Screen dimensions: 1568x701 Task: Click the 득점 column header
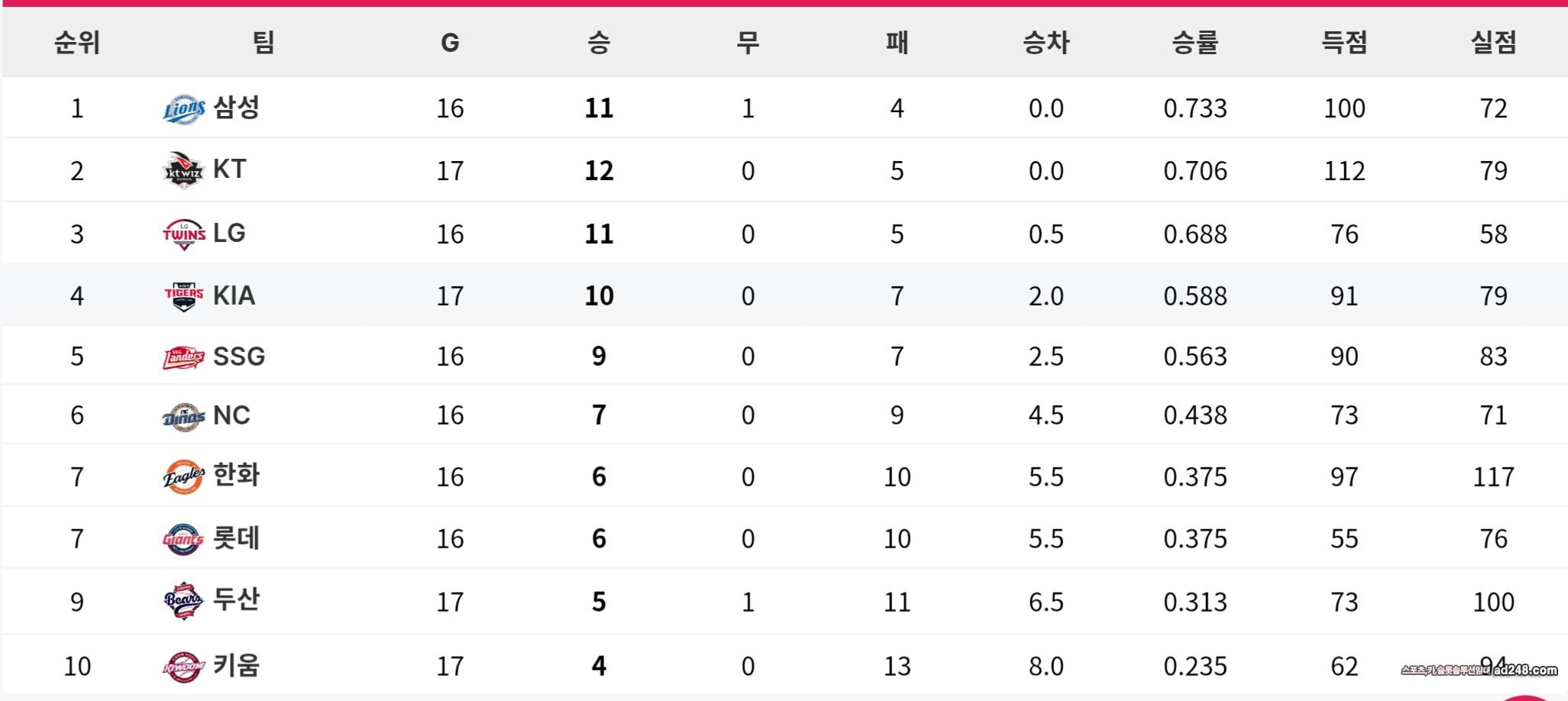tap(1344, 42)
